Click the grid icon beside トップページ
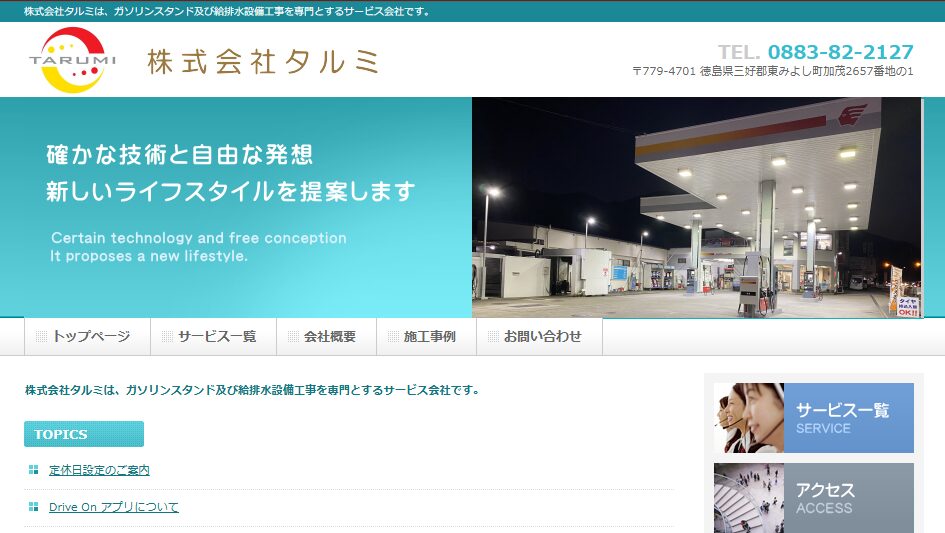This screenshot has height=533, width=945. pyautogui.click(x=41, y=336)
